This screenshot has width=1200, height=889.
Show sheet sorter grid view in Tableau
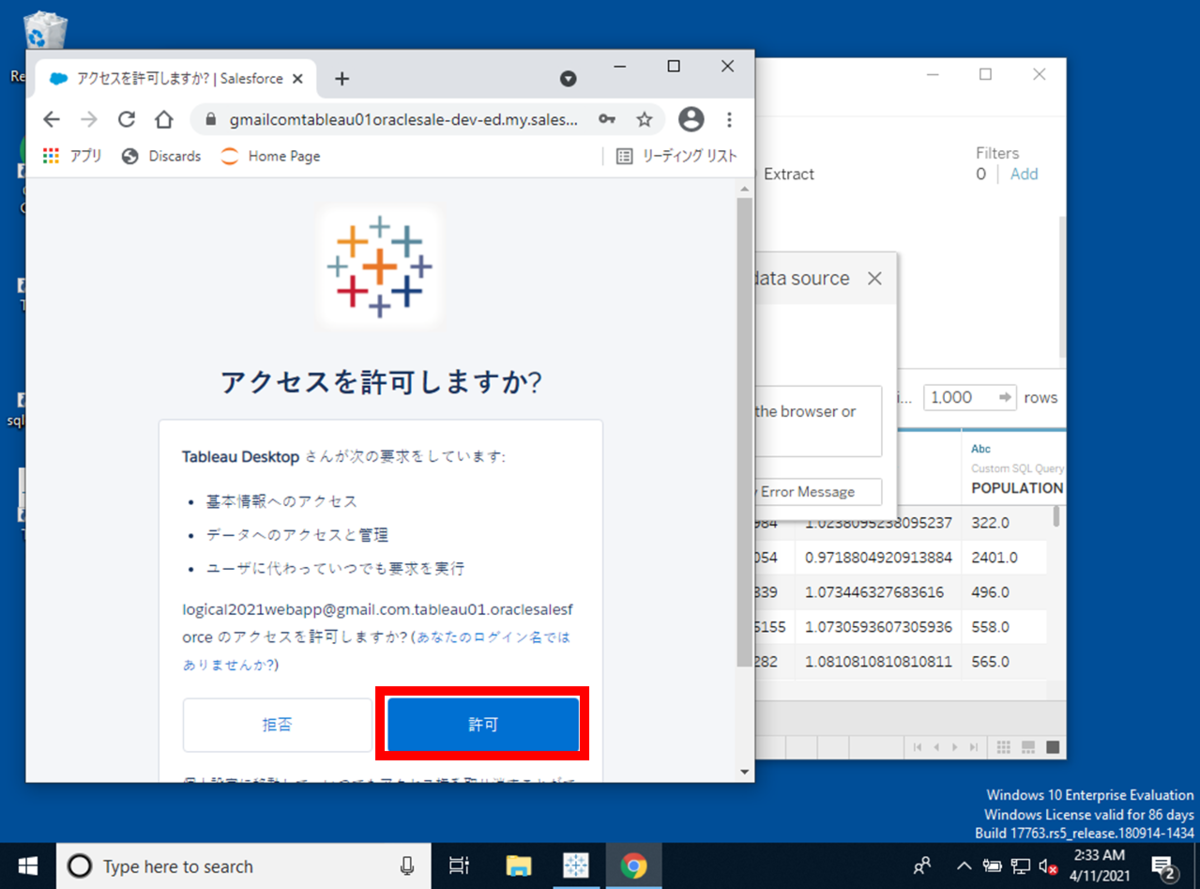pyautogui.click(x=1003, y=747)
